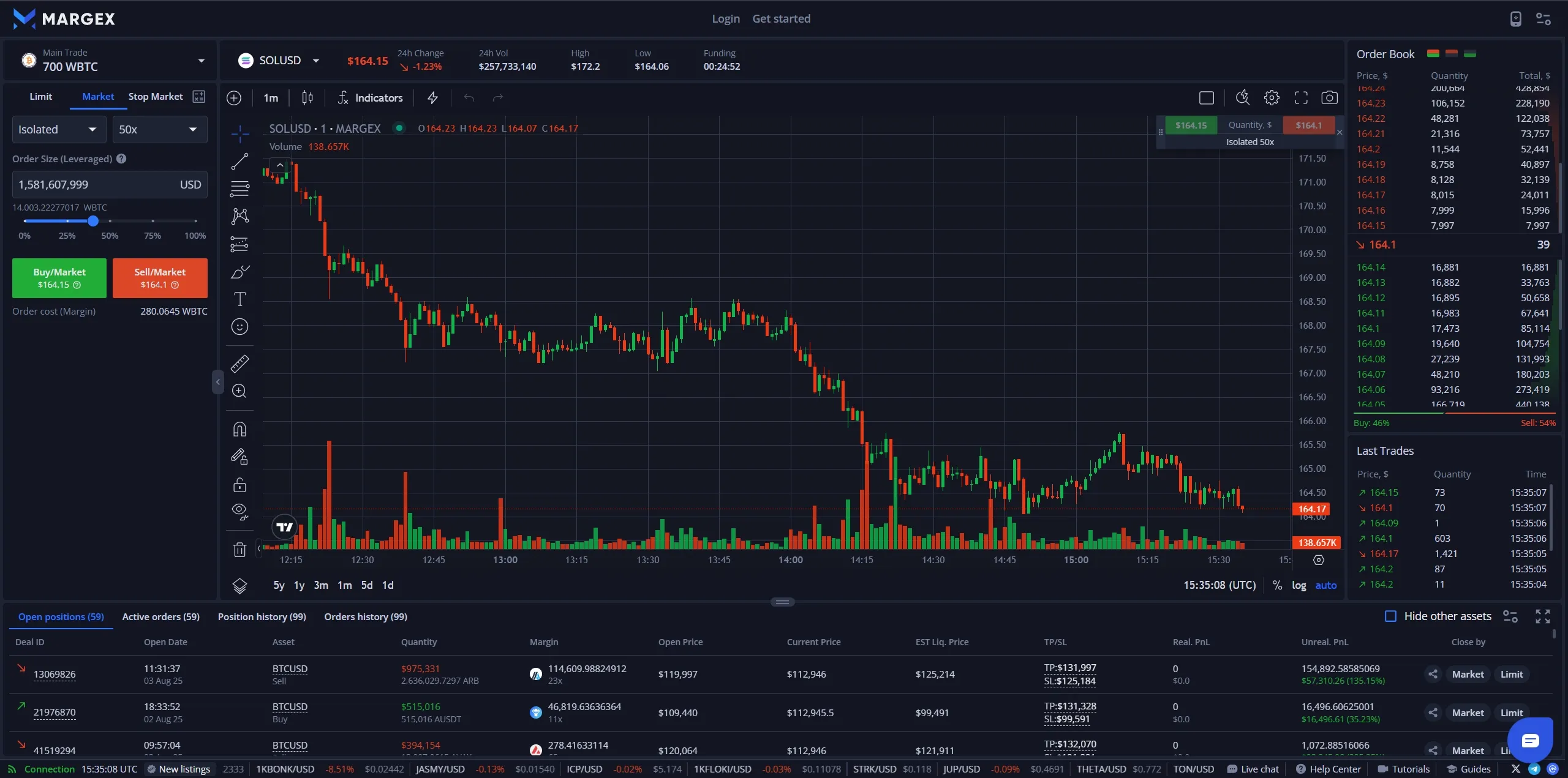Screen dimensions: 1568x778
Task: Open the Live chat support bubble
Action: point(1530,741)
